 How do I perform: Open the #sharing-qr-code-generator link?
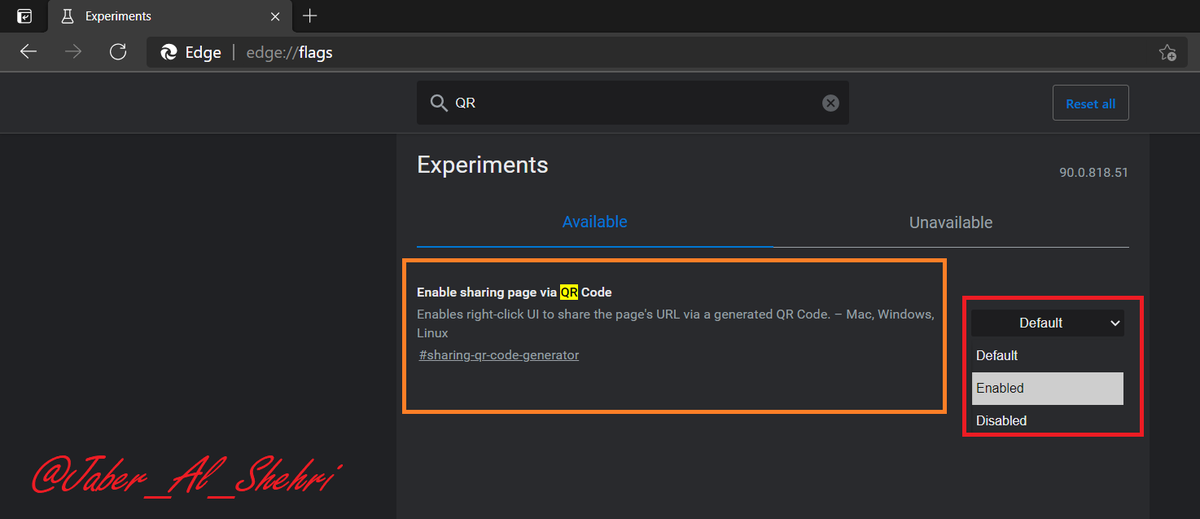499,355
